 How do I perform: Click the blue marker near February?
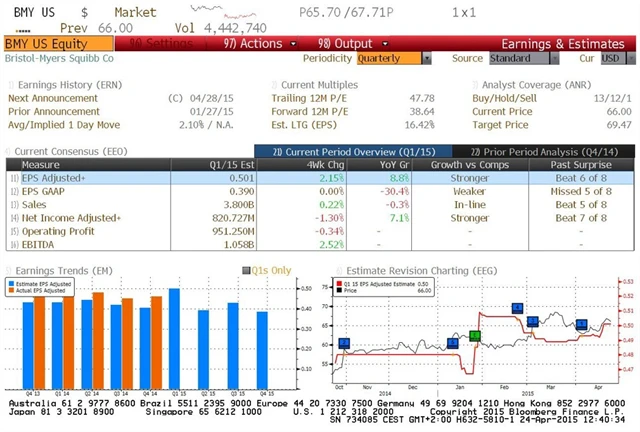pos(517,309)
